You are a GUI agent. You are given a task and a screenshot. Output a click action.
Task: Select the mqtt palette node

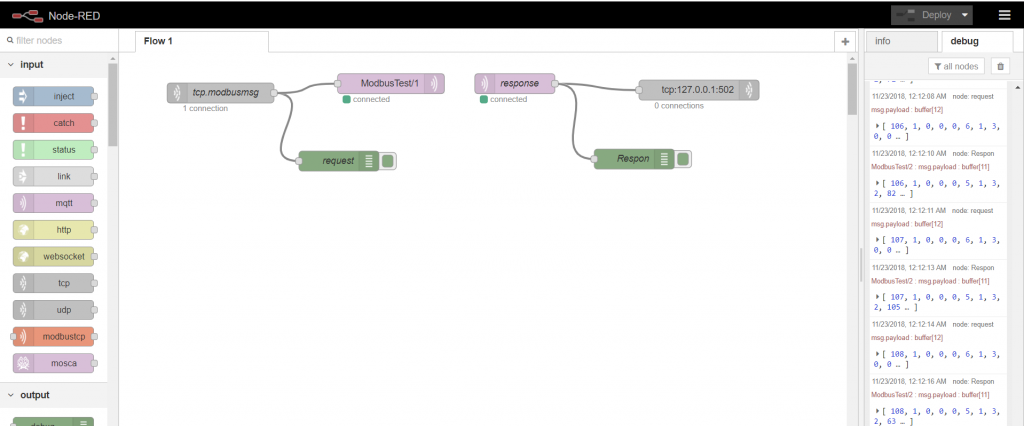(x=54, y=203)
